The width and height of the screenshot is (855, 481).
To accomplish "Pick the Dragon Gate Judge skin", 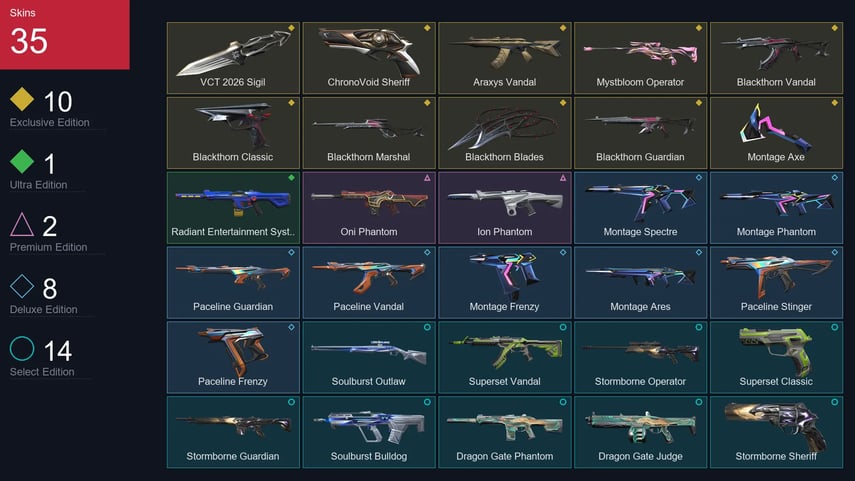I will tap(640, 431).
